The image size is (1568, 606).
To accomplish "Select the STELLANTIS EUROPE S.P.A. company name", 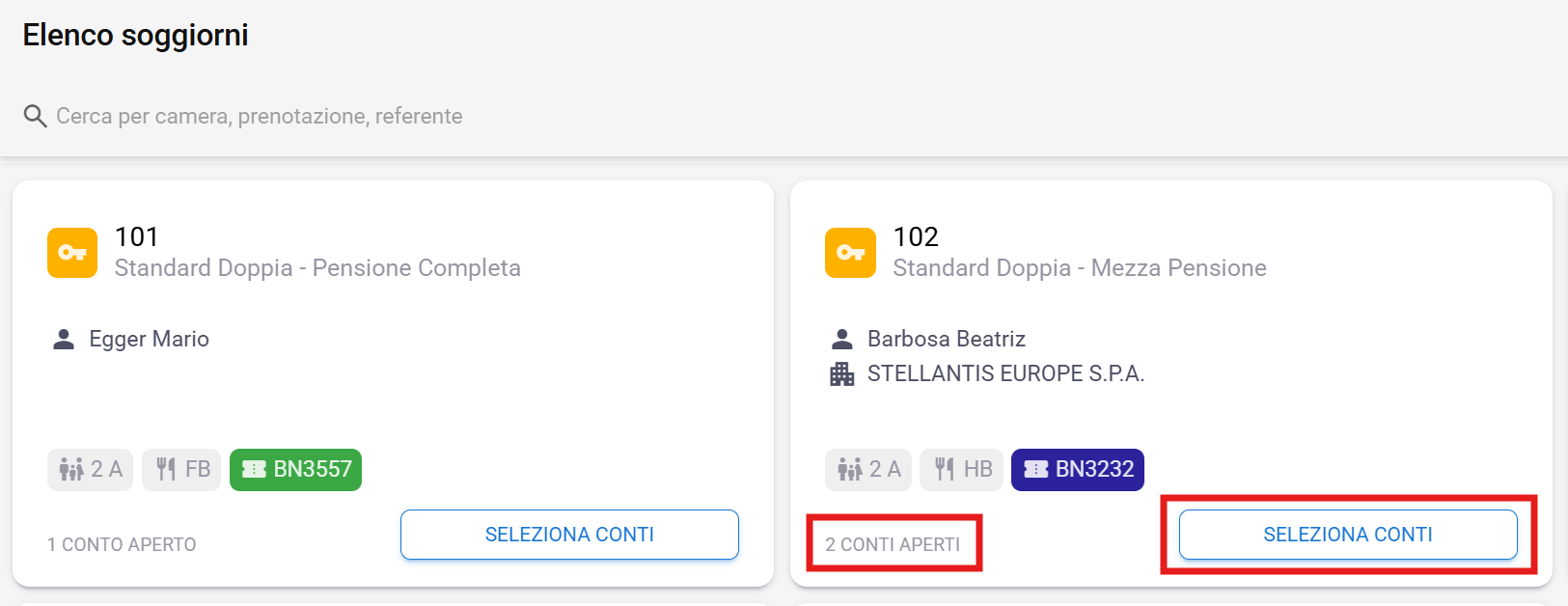I will click(x=1005, y=374).
